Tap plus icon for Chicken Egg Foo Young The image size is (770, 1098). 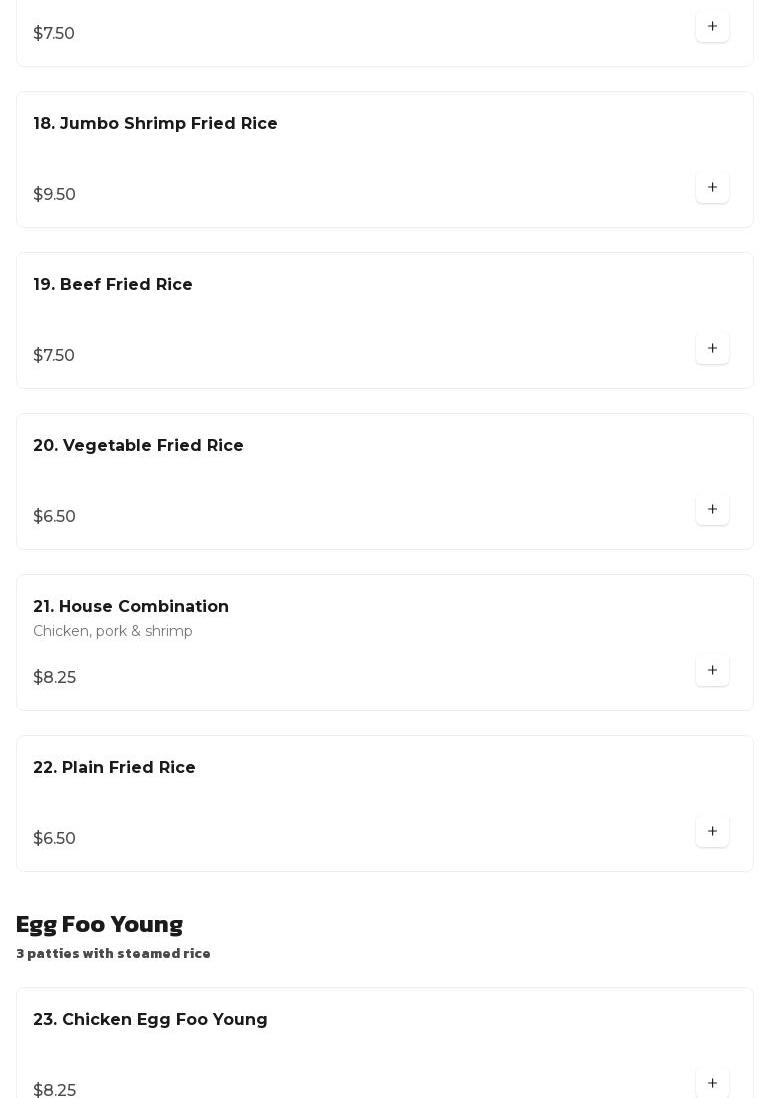712,1083
